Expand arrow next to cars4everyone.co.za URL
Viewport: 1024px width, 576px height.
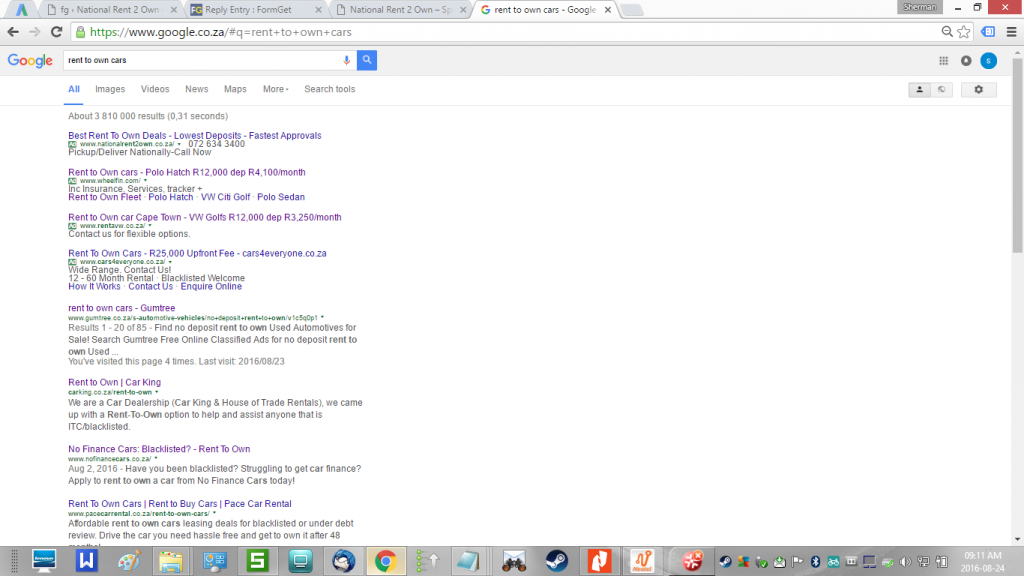click(x=170, y=262)
